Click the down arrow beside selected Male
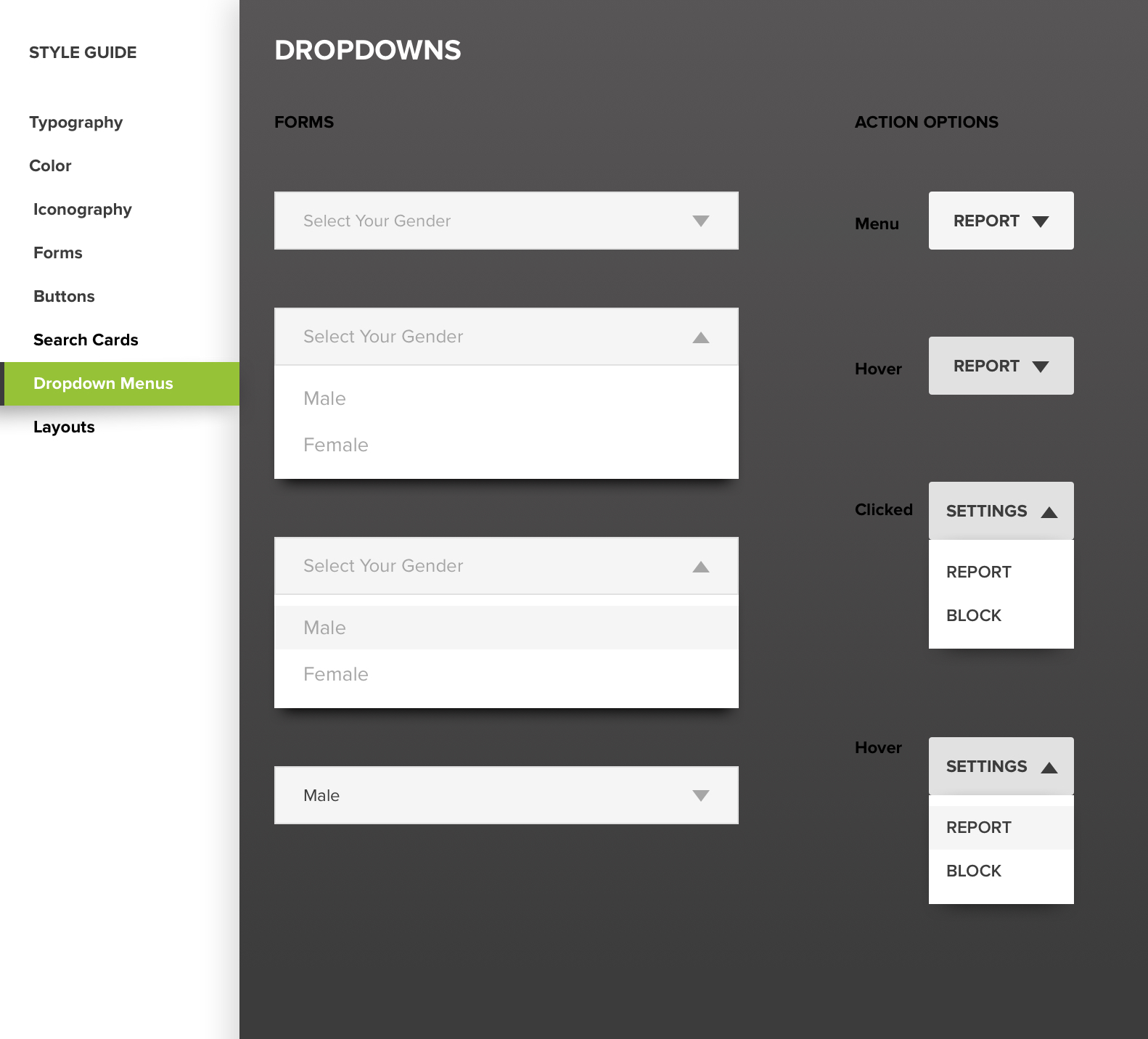The image size is (1148, 1039). (700, 795)
